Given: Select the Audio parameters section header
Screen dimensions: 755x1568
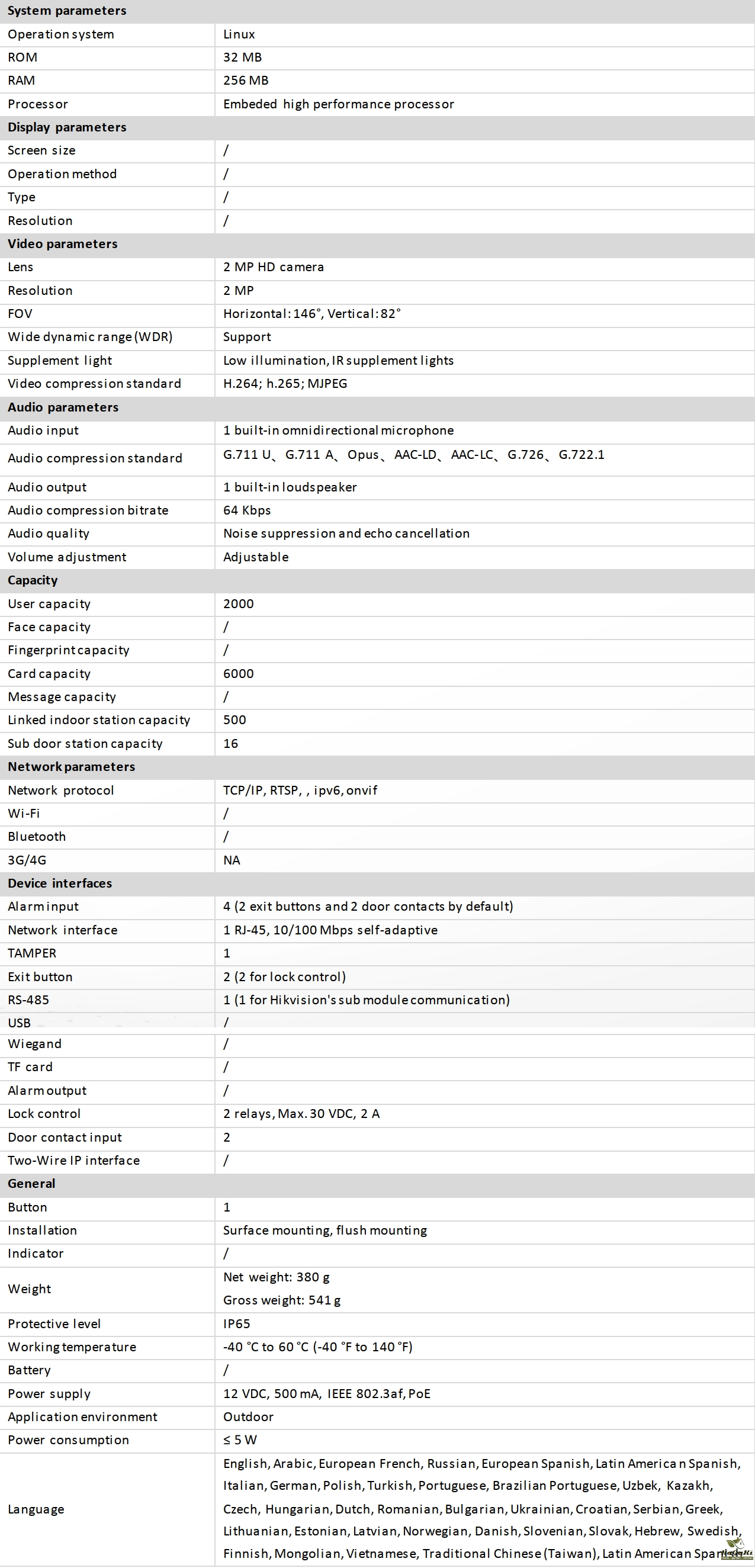Looking at the screenshot, I should coord(63,407).
